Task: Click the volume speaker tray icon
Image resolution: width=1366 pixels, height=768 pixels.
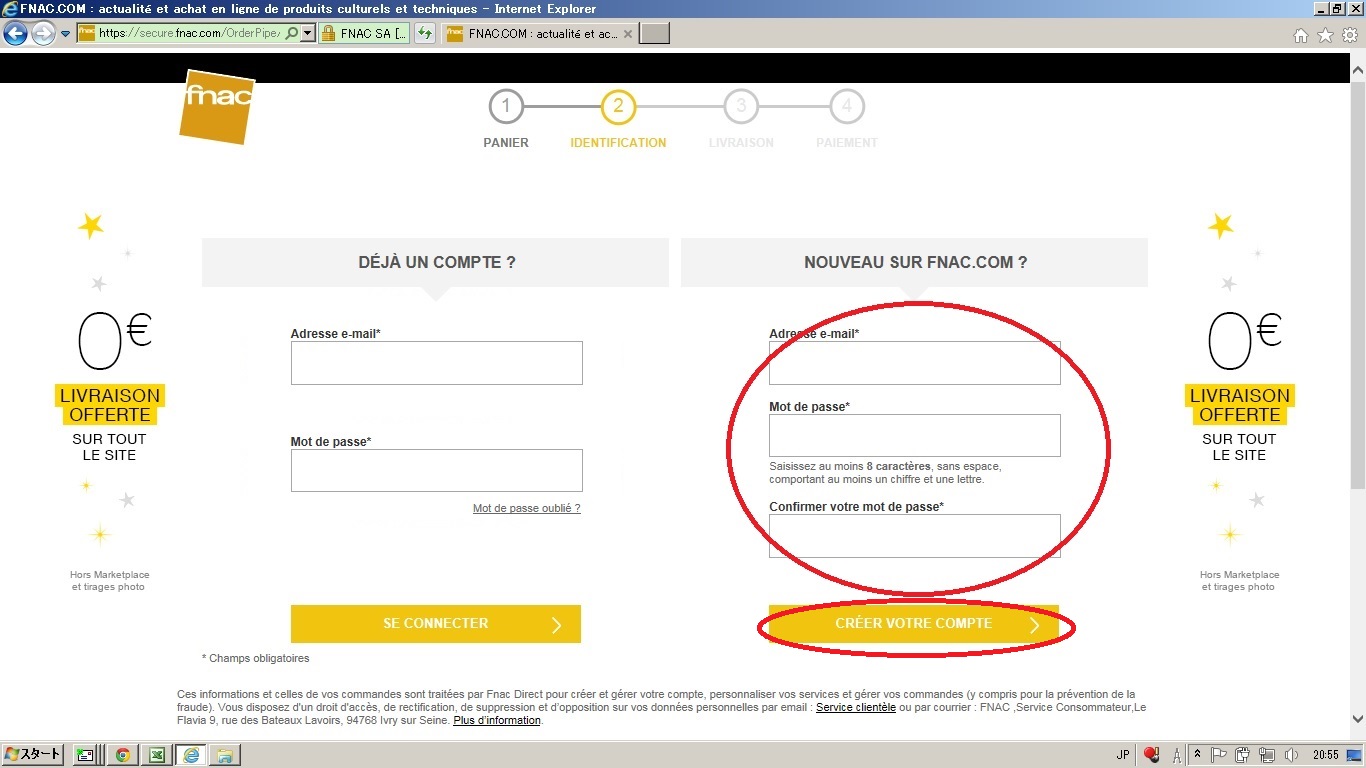Action: coord(1291,755)
